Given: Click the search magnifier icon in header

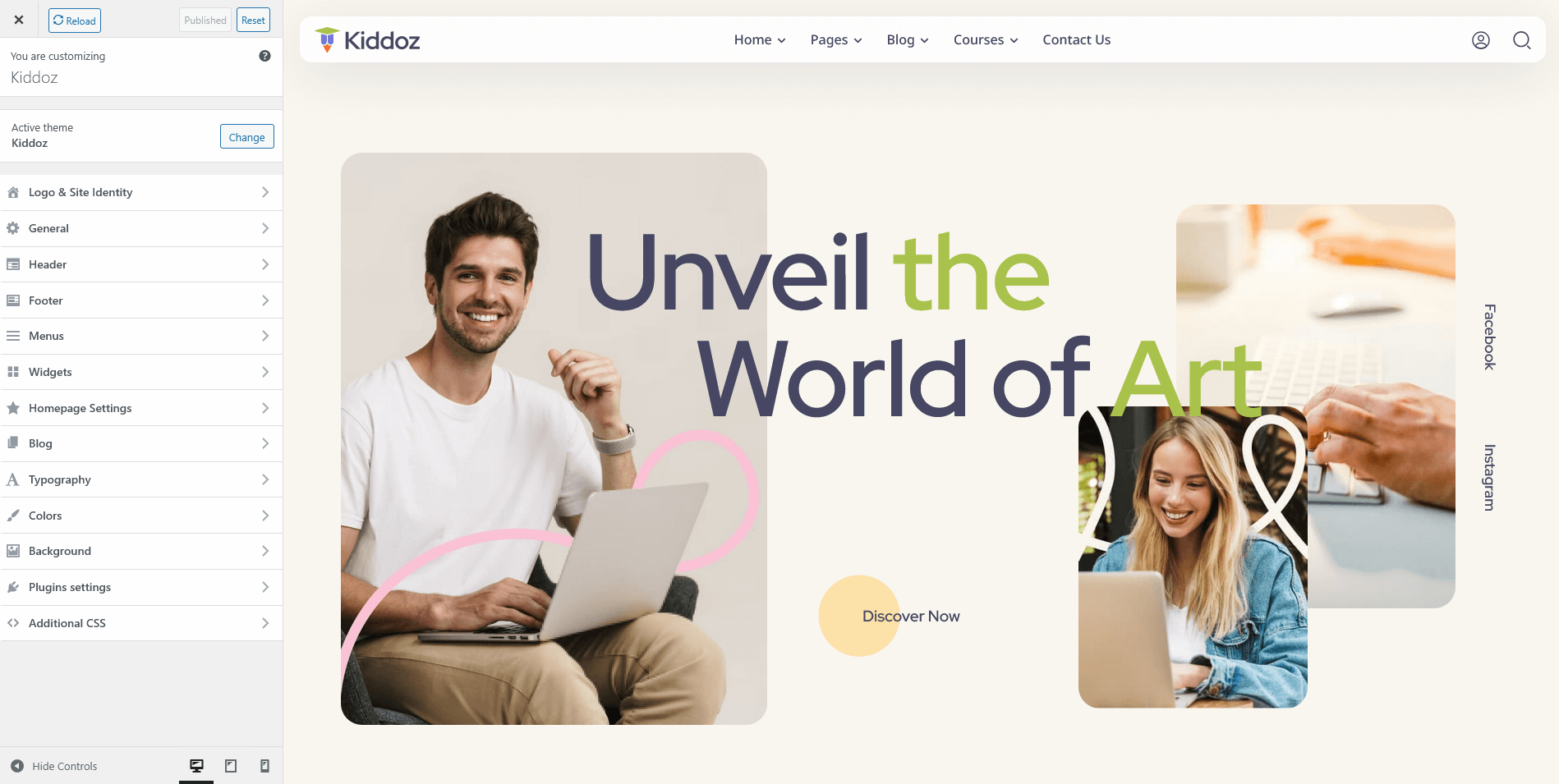Looking at the screenshot, I should [1521, 40].
